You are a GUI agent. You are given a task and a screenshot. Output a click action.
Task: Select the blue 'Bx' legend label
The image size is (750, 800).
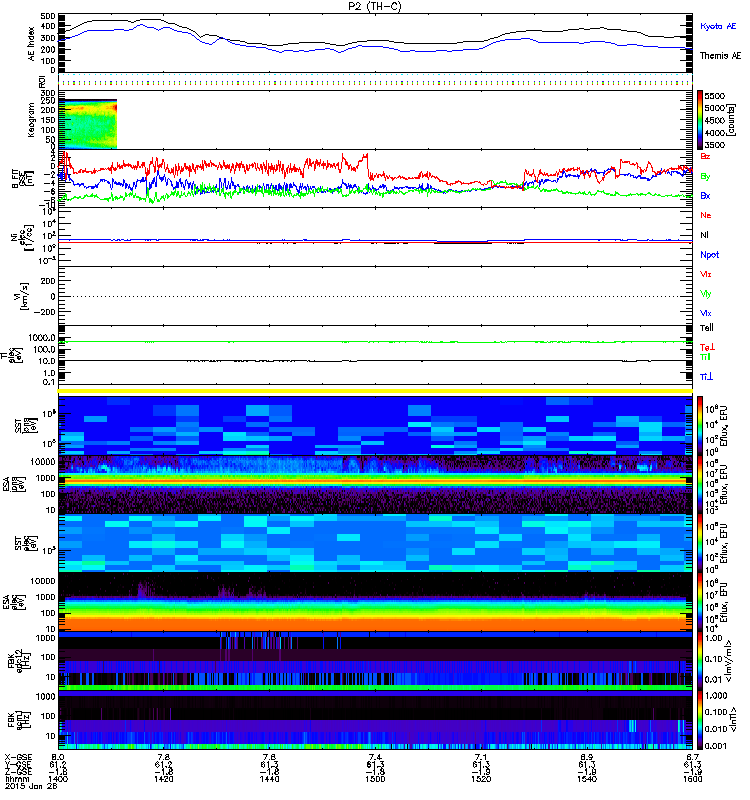pyautogui.click(x=705, y=195)
